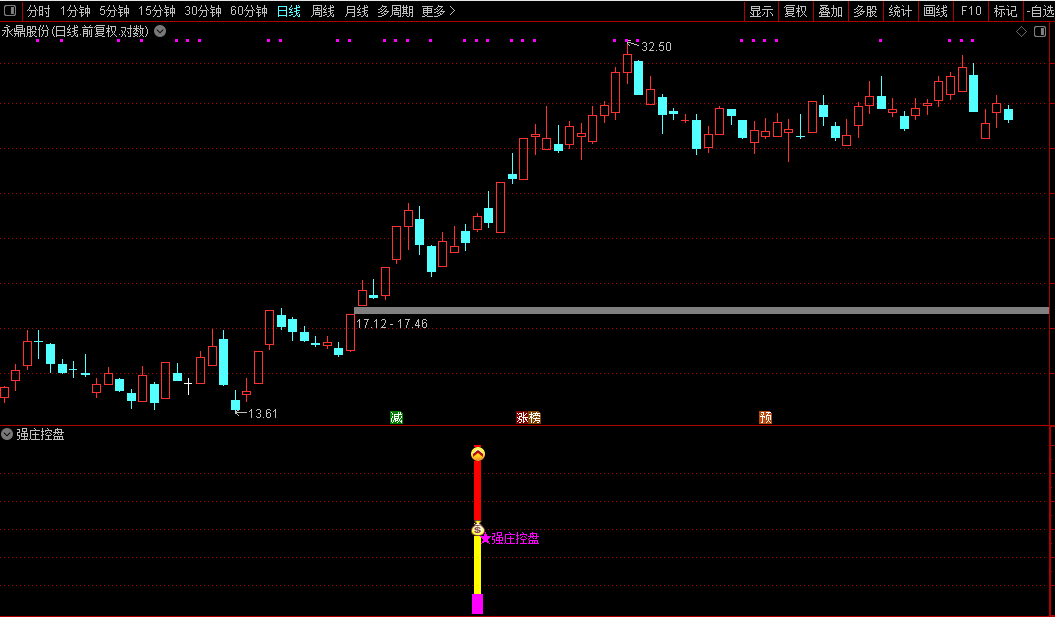The height and width of the screenshot is (617, 1055).
Task: Click the 标记 mark button
Action: [1005, 11]
